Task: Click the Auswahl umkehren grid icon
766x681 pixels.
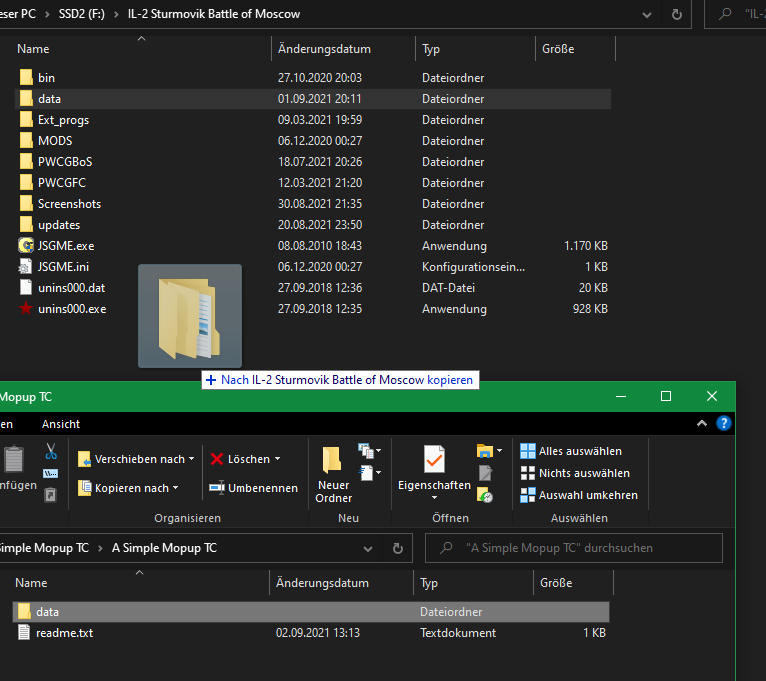Action: [x=528, y=495]
